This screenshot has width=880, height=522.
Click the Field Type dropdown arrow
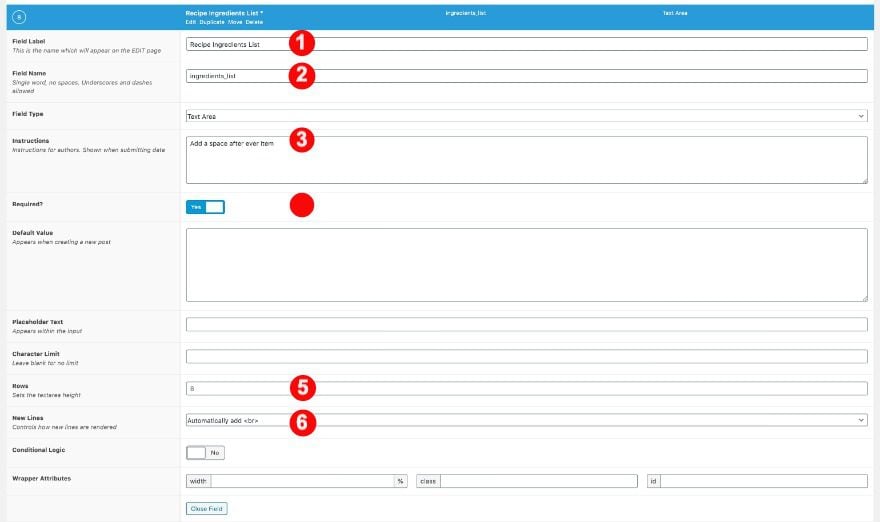tap(861, 116)
